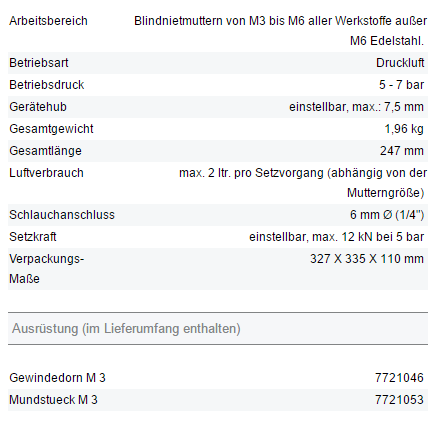Click the Verpackungs-Maße label
This screenshot has width=436, height=421.
[47, 269]
